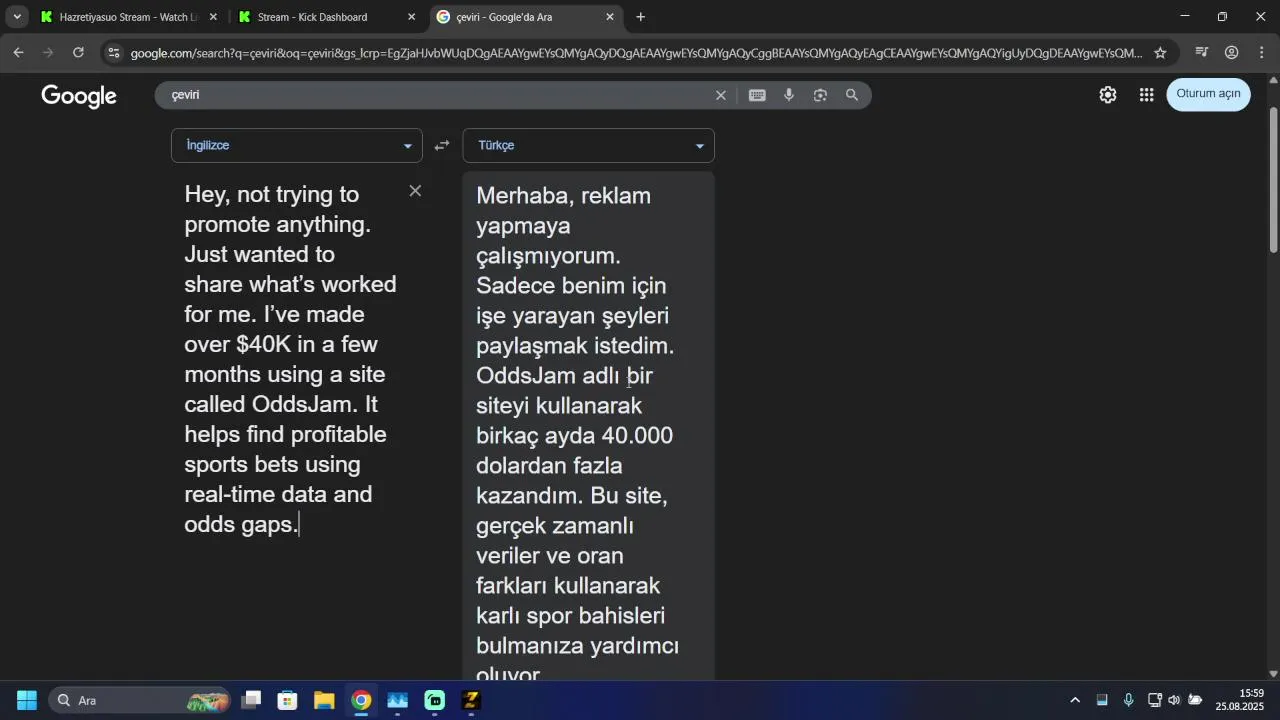Open the clock and date 15:59

(x=1240, y=700)
